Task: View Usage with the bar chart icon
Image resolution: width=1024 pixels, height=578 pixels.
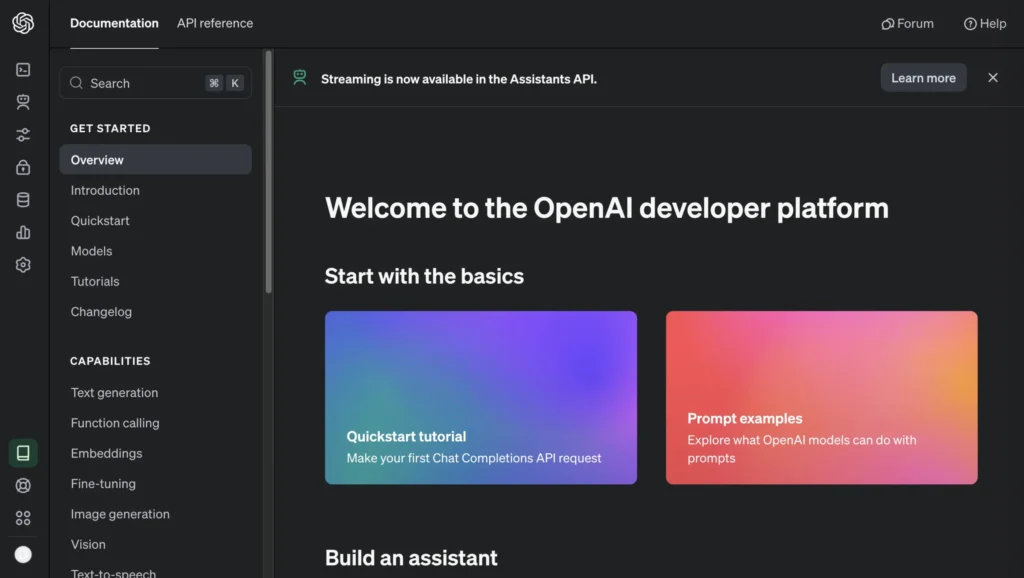Action: coord(23,232)
